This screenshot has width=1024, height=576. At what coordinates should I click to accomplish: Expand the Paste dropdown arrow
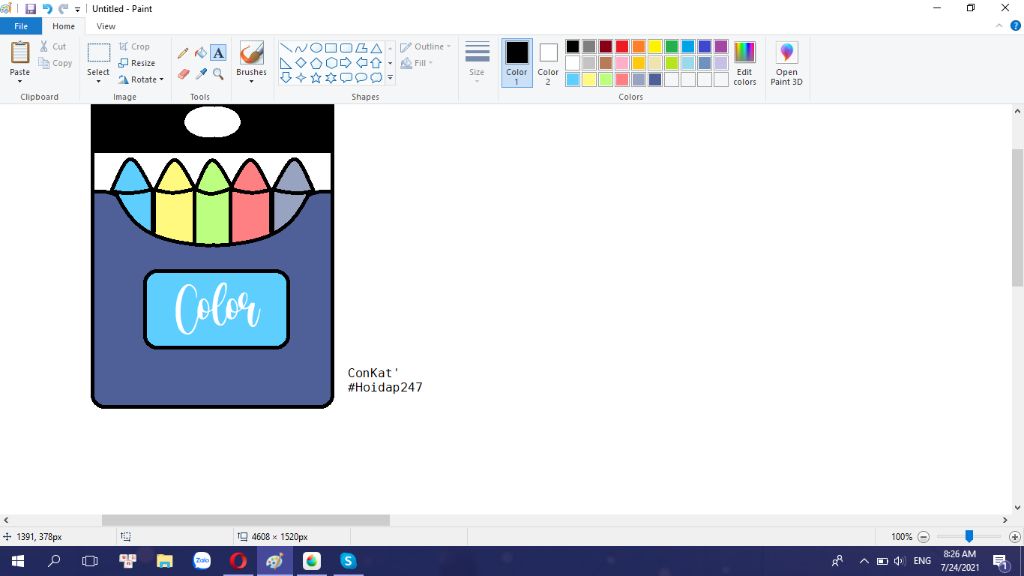click(x=20, y=81)
